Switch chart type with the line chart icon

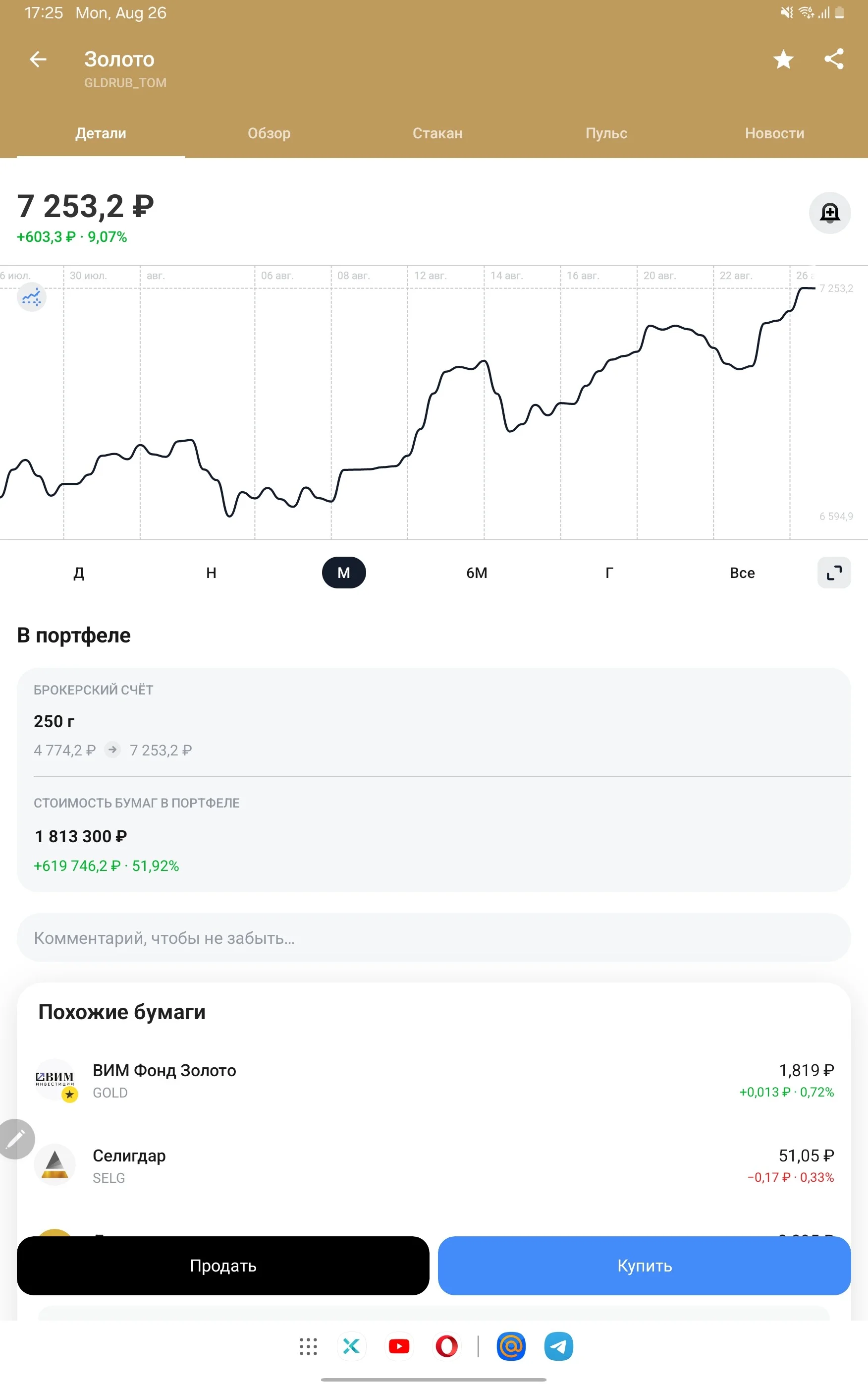tap(32, 297)
